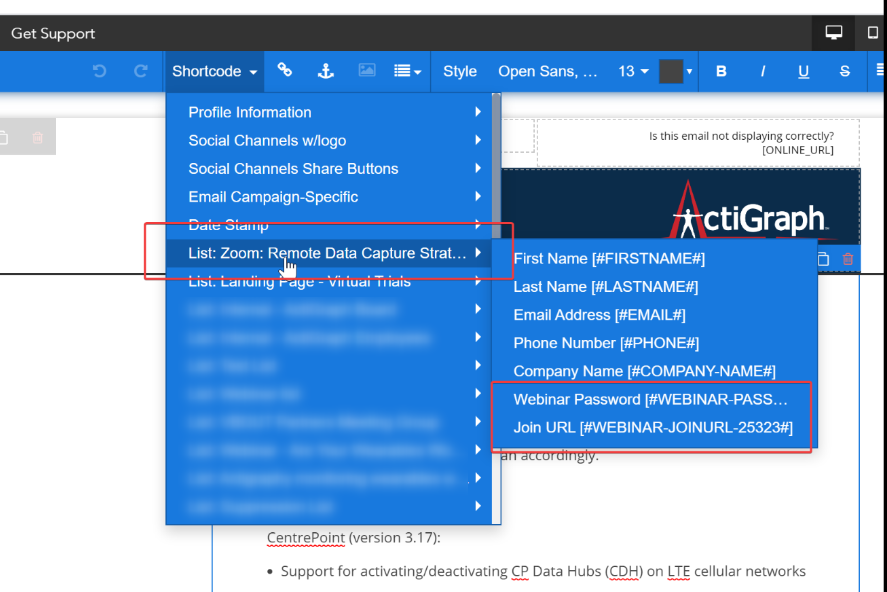
Task: Click "Is this email not displaying correctly?" text
Action: click(x=741, y=136)
